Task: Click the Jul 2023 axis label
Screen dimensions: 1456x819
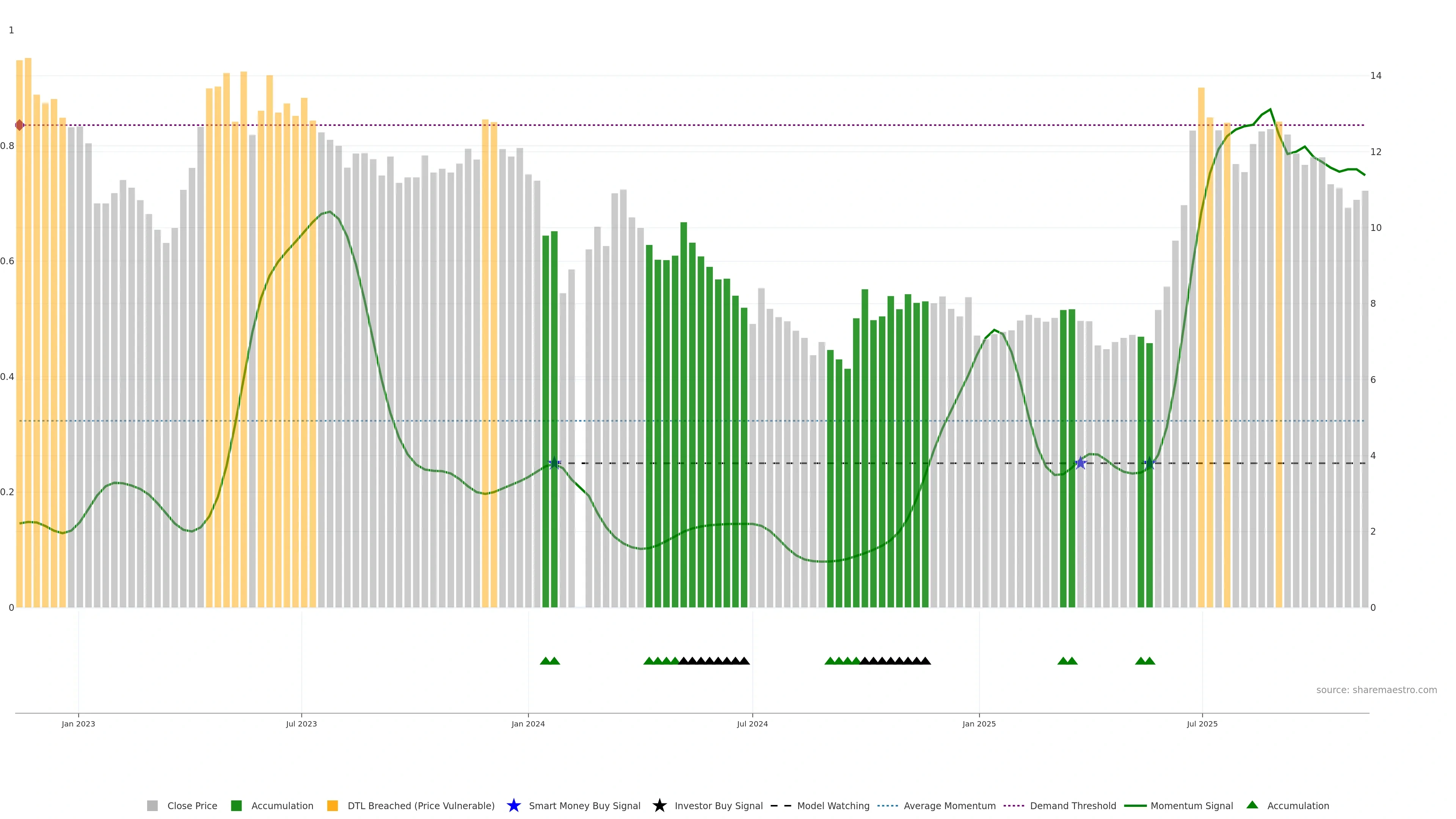Action: (x=301, y=723)
